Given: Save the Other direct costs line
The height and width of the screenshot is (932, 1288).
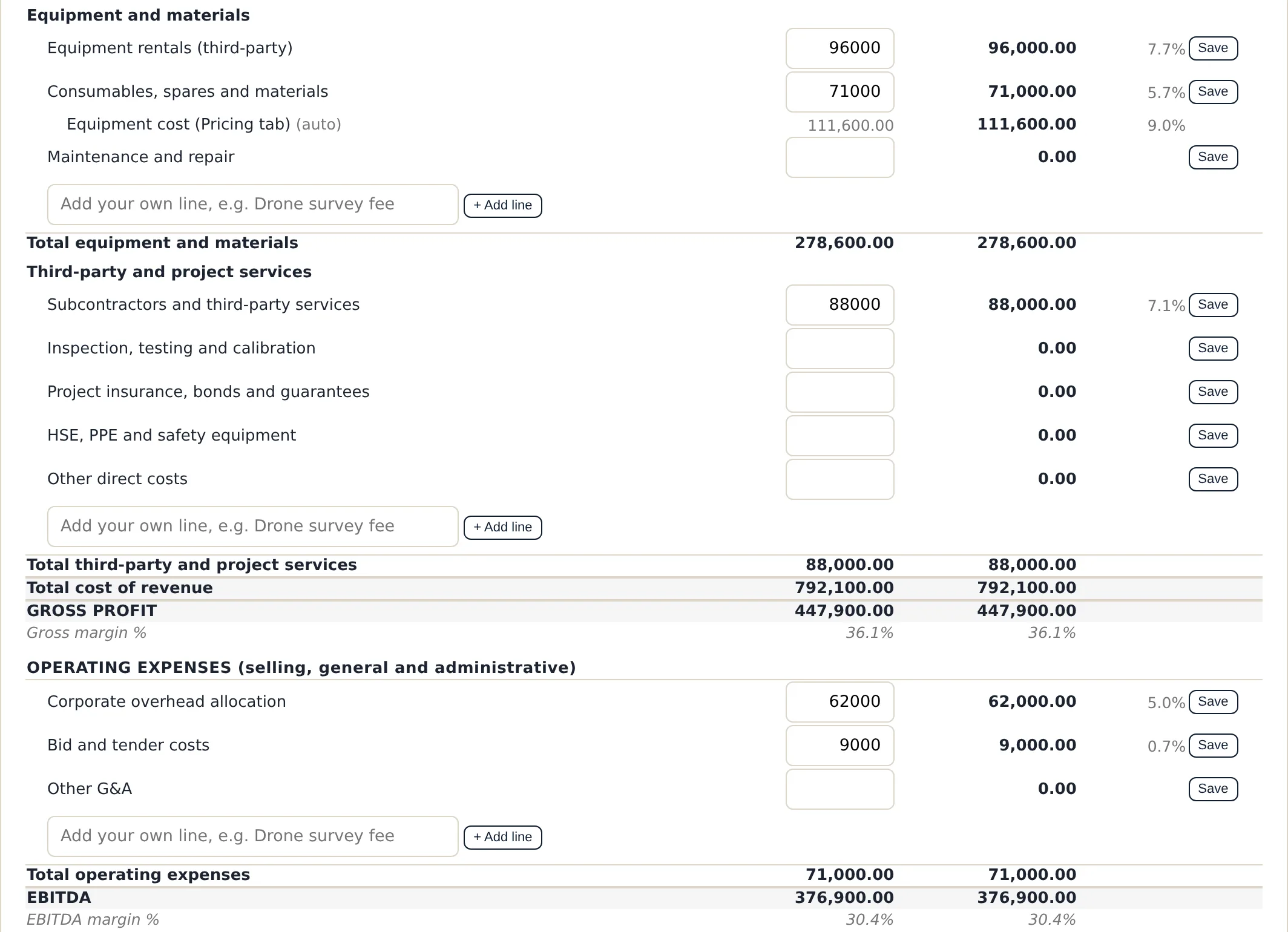Looking at the screenshot, I should click(1213, 479).
